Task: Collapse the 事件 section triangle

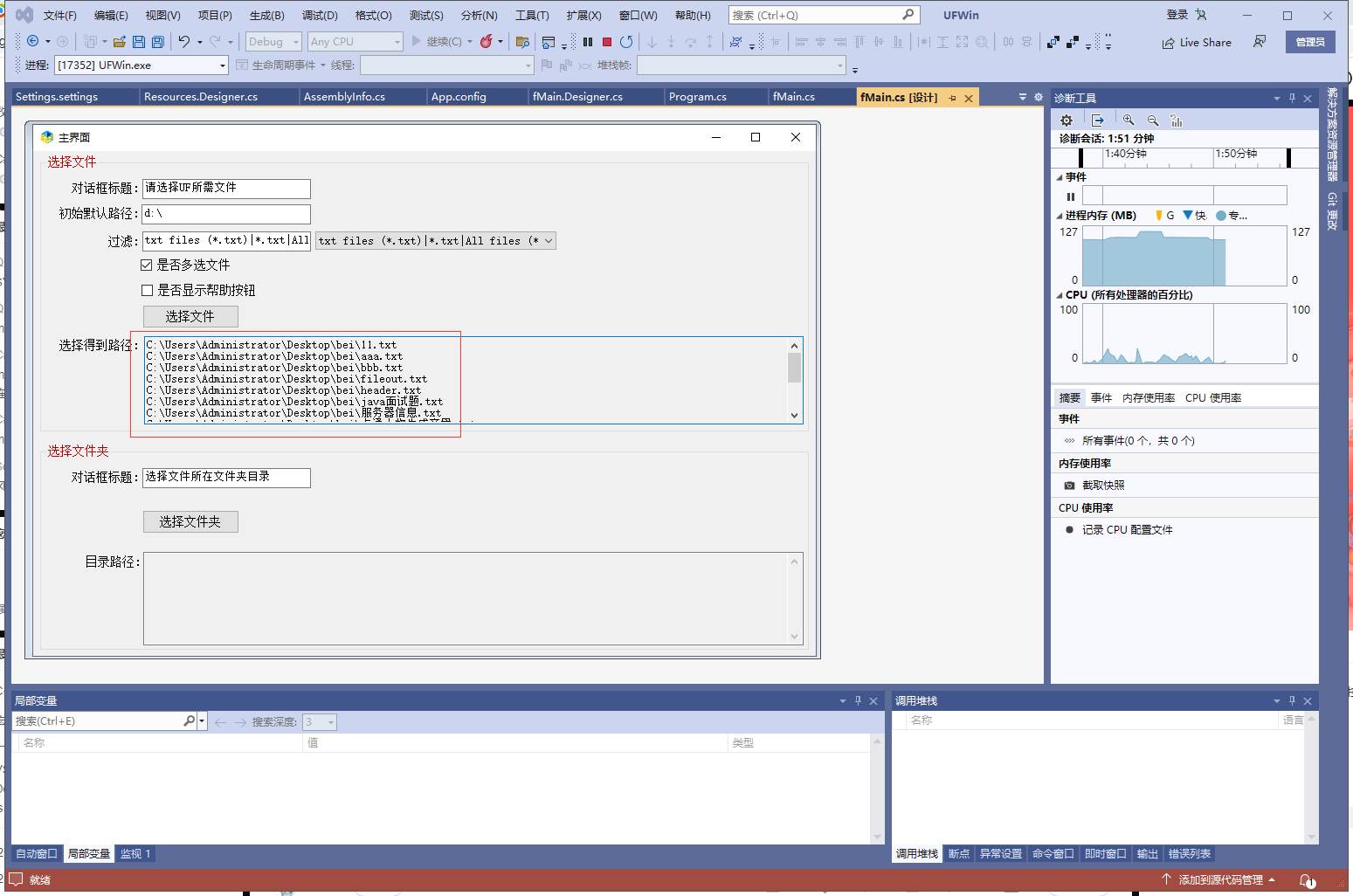Action: (x=1060, y=177)
